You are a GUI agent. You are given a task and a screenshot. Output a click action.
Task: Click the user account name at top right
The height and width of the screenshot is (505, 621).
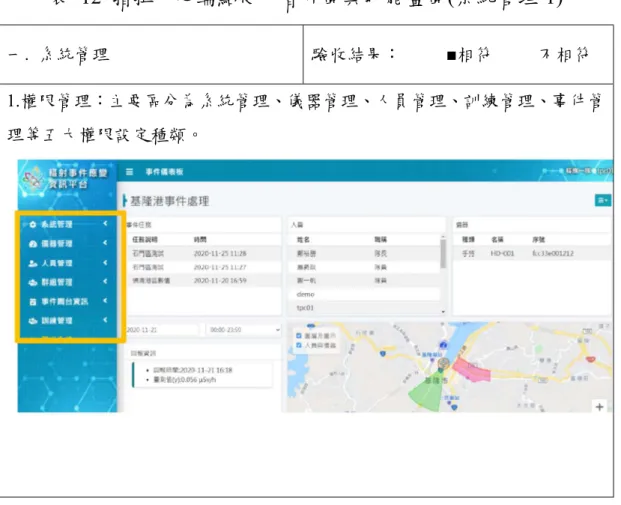tap(588, 171)
